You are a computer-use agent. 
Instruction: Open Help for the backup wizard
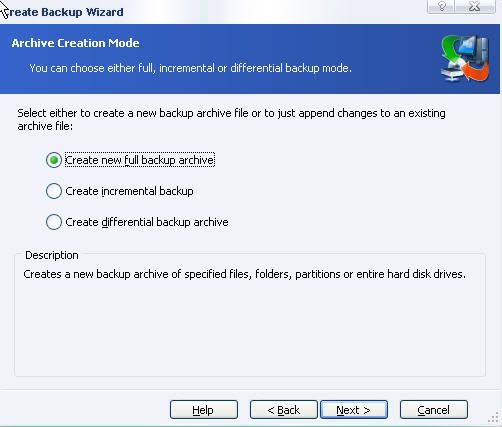coord(204,410)
